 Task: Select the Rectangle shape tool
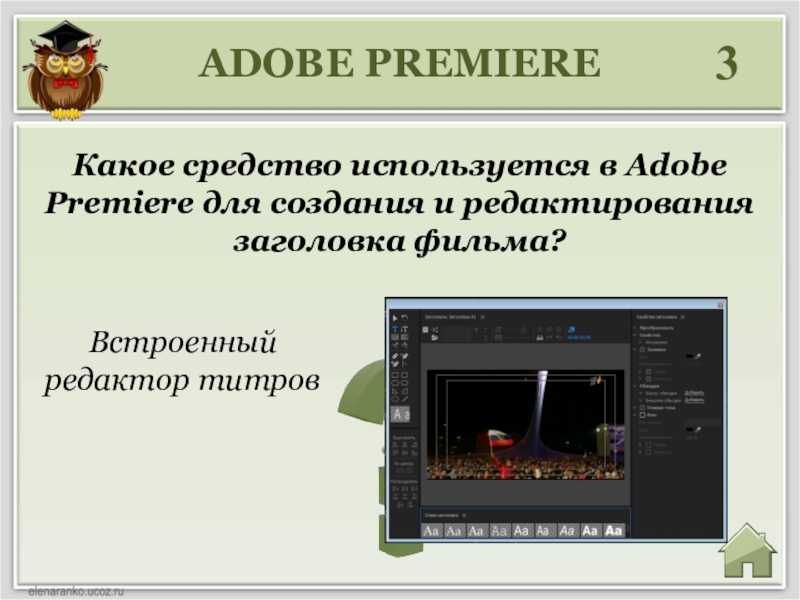[x=395, y=375]
